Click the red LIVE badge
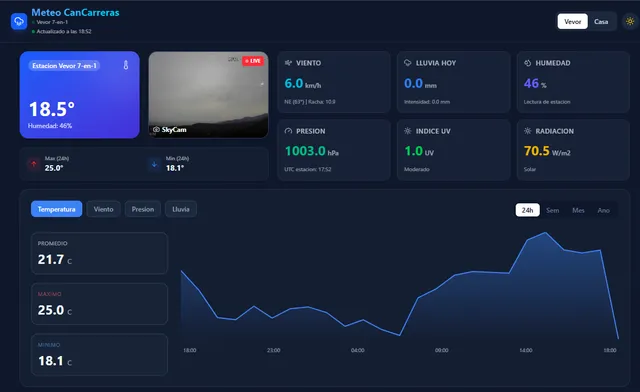The width and height of the screenshot is (640, 392). pyautogui.click(x=253, y=61)
